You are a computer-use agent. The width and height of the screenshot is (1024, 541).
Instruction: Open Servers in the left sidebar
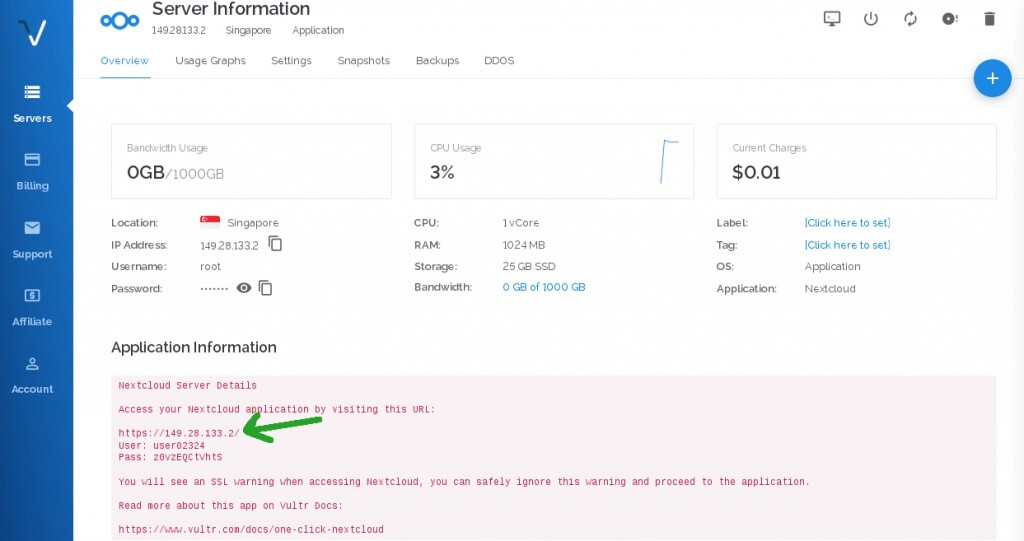pyautogui.click(x=32, y=103)
